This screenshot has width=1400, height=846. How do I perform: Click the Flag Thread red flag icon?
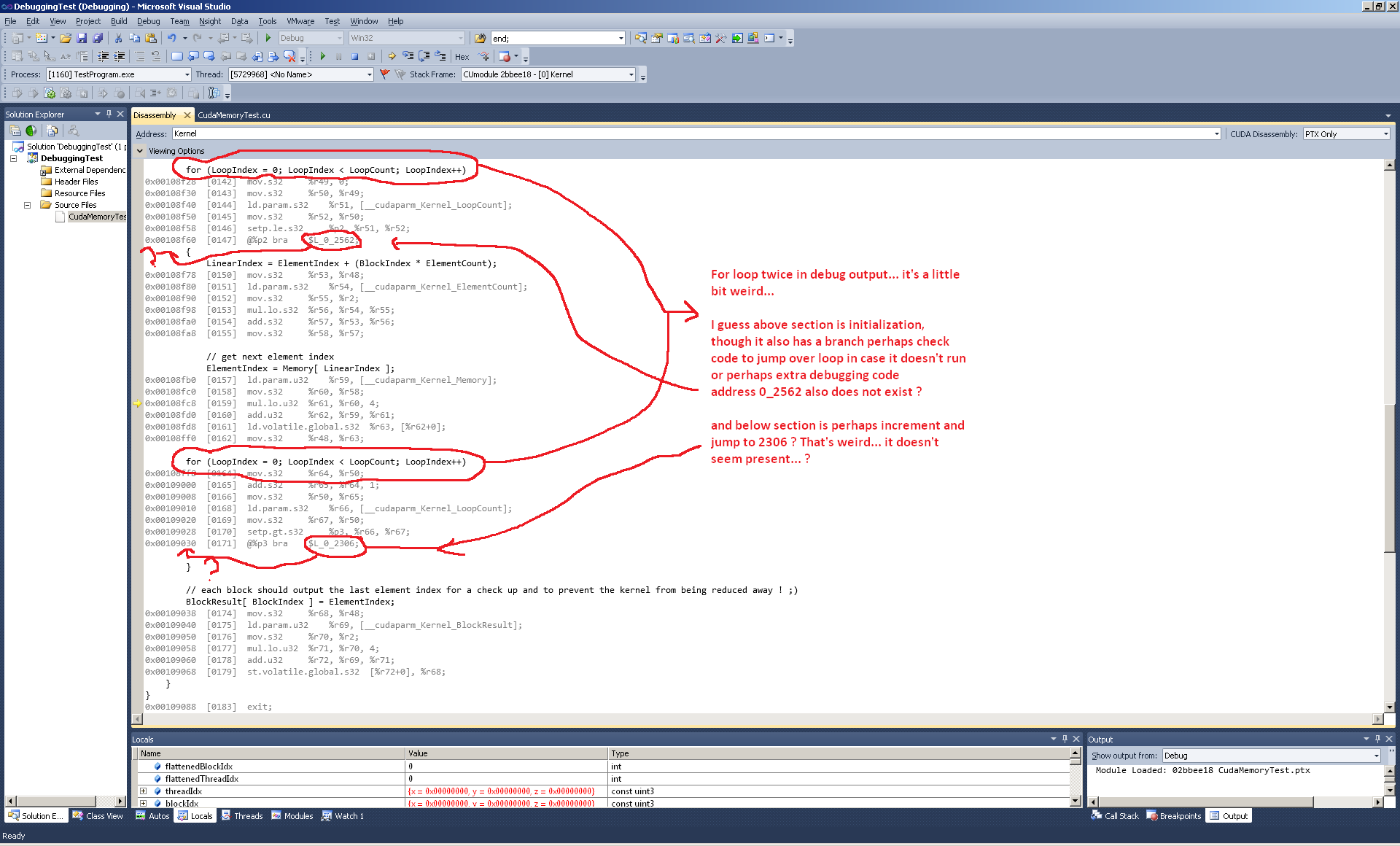point(385,74)
